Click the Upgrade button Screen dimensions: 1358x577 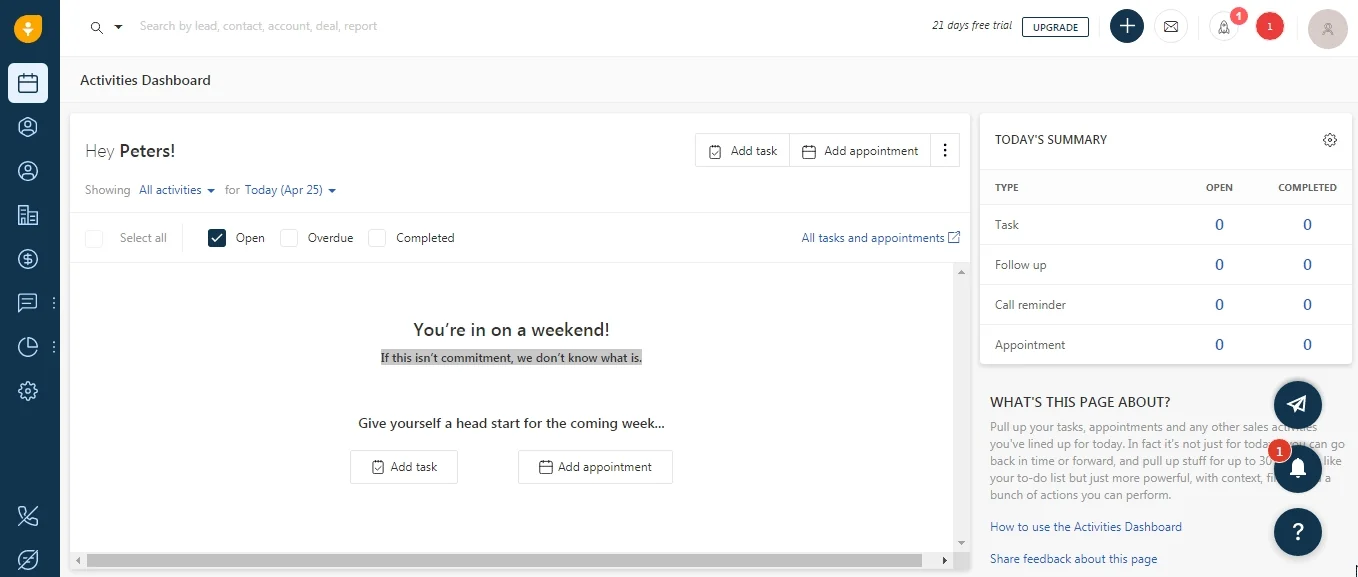[1055, 27]
